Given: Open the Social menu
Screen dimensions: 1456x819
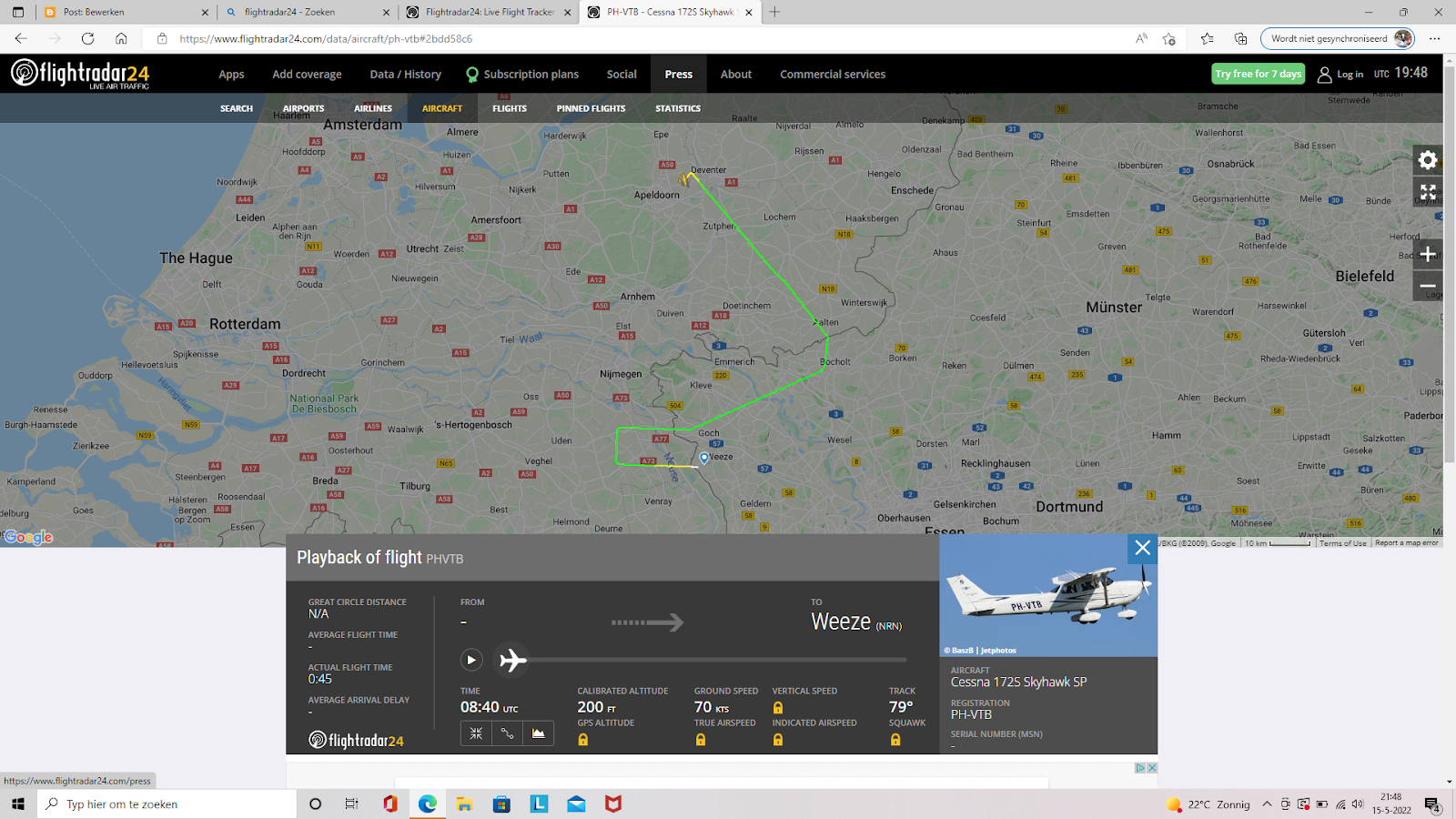Looking at the screenshot, I should pos(622,75).
